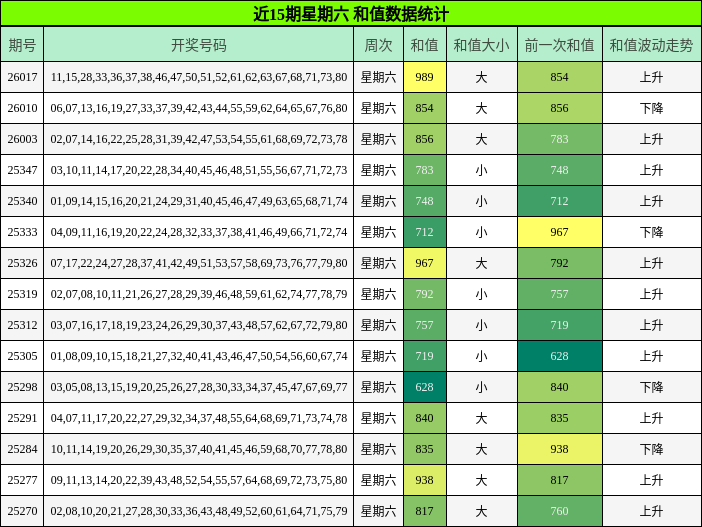Click the draw numbers of period 25333

click(199, 232)
